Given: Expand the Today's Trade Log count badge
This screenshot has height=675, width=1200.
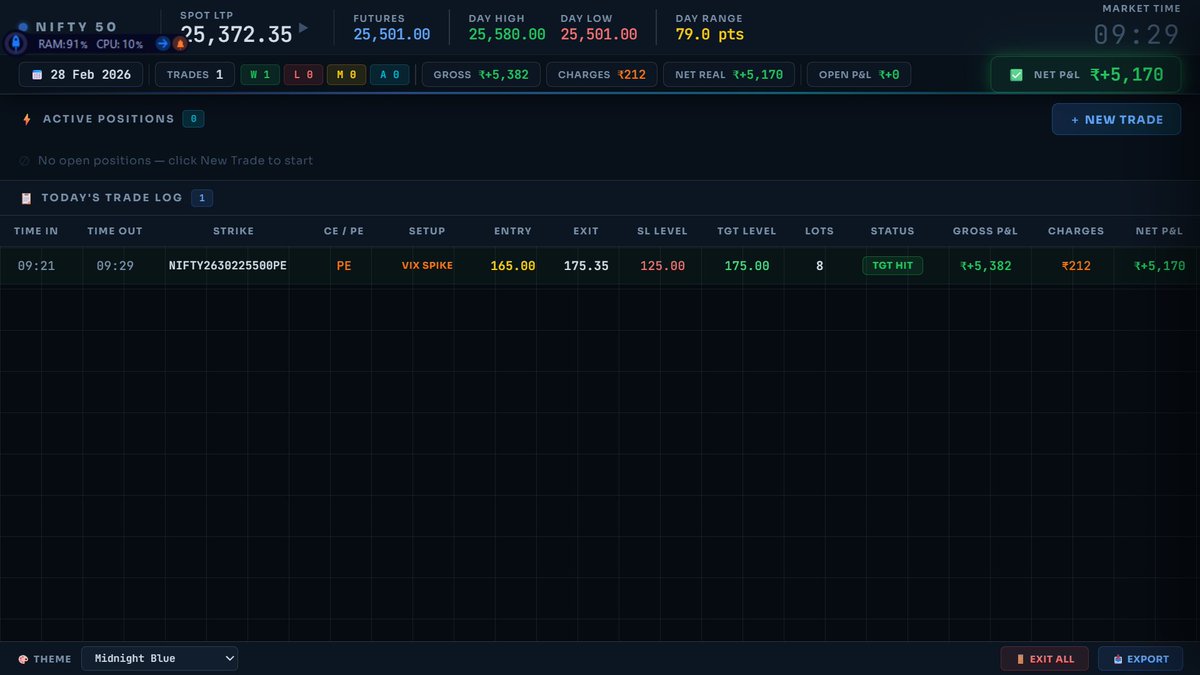Looking at the screenshot, I should (201, 197).
